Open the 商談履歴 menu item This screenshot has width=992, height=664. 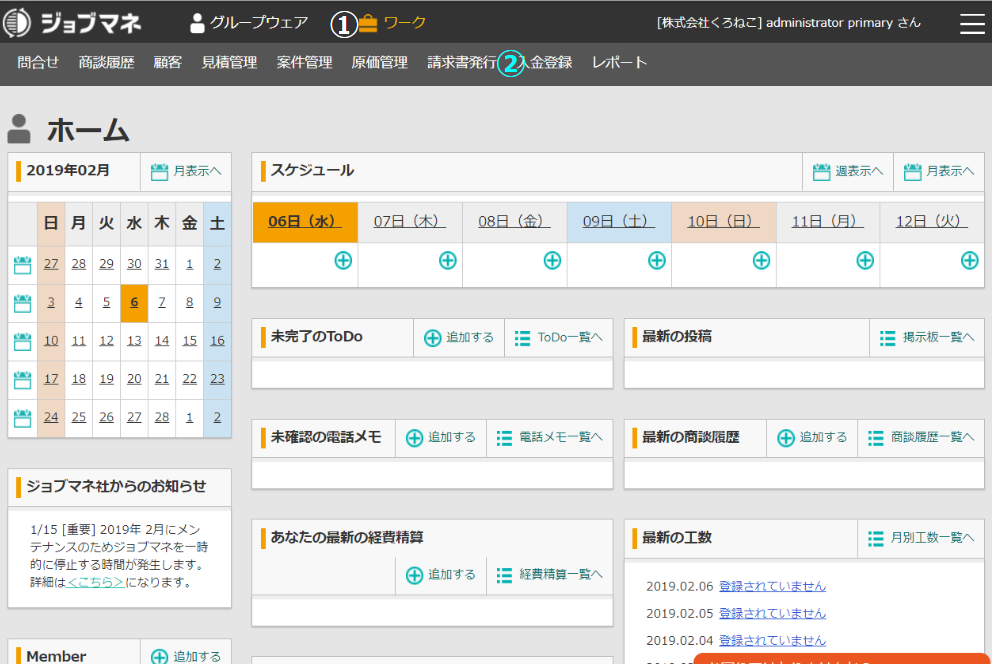click(106, 62)
